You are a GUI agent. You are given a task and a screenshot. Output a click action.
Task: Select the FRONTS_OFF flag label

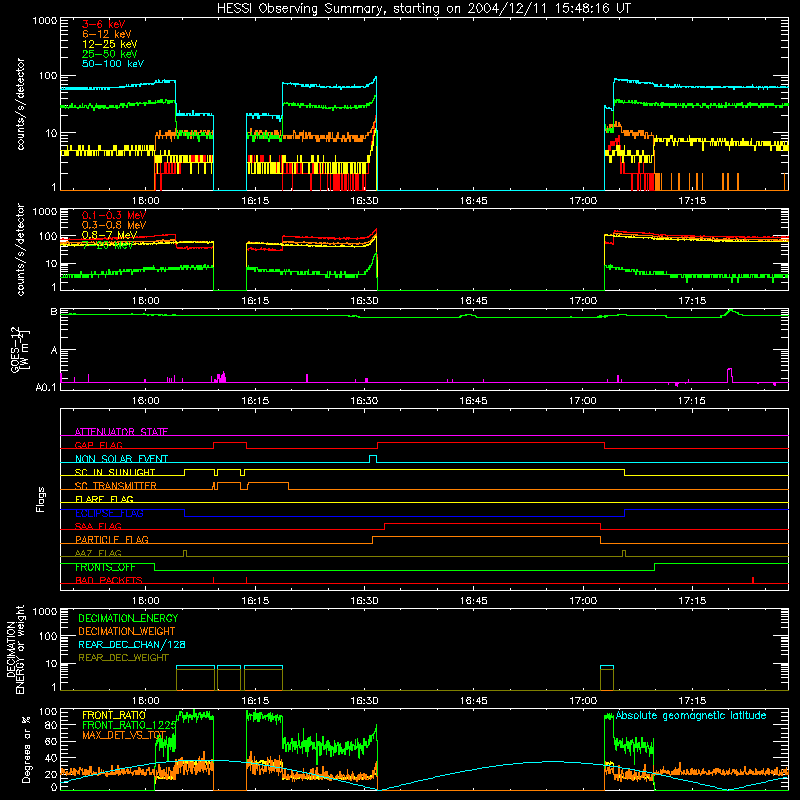point(105,567)
